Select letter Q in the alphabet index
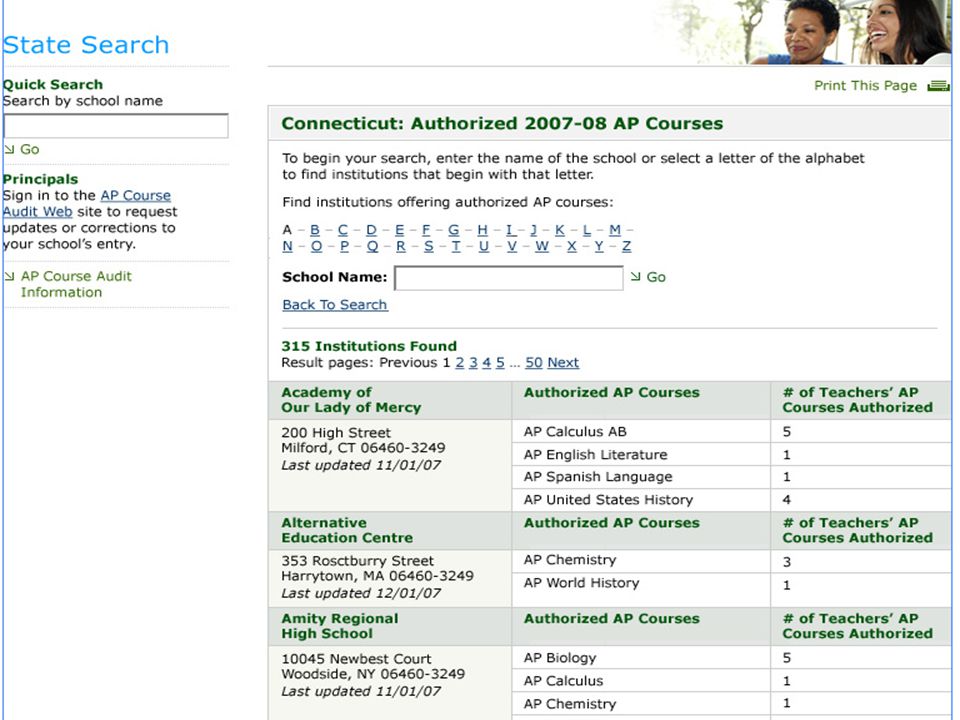Image resolution: width=960 pixels, height=720 pixels. click(372, 247)
